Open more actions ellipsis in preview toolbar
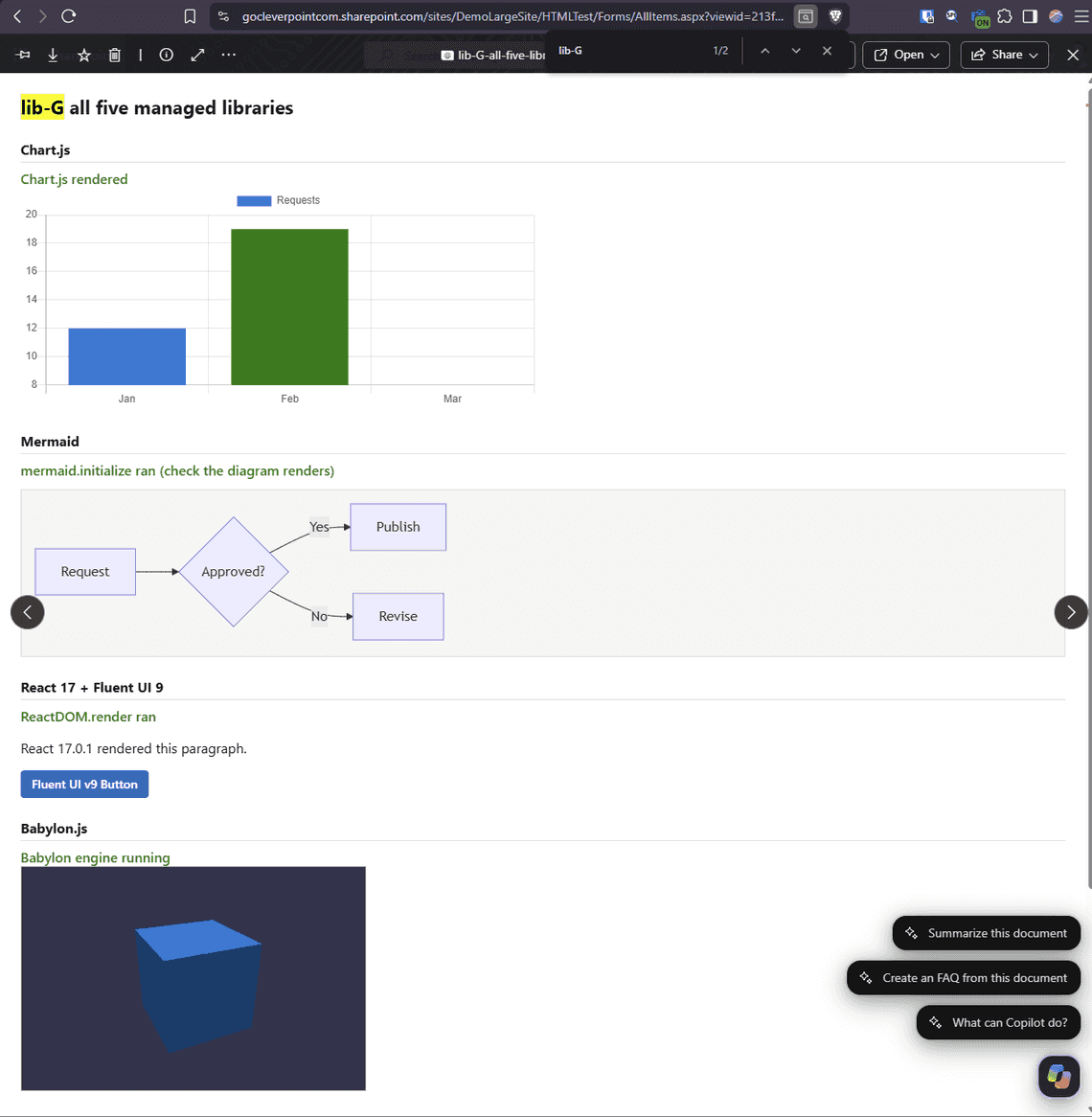Screen dimensions: 1092x1117 [x=229, y=55]
